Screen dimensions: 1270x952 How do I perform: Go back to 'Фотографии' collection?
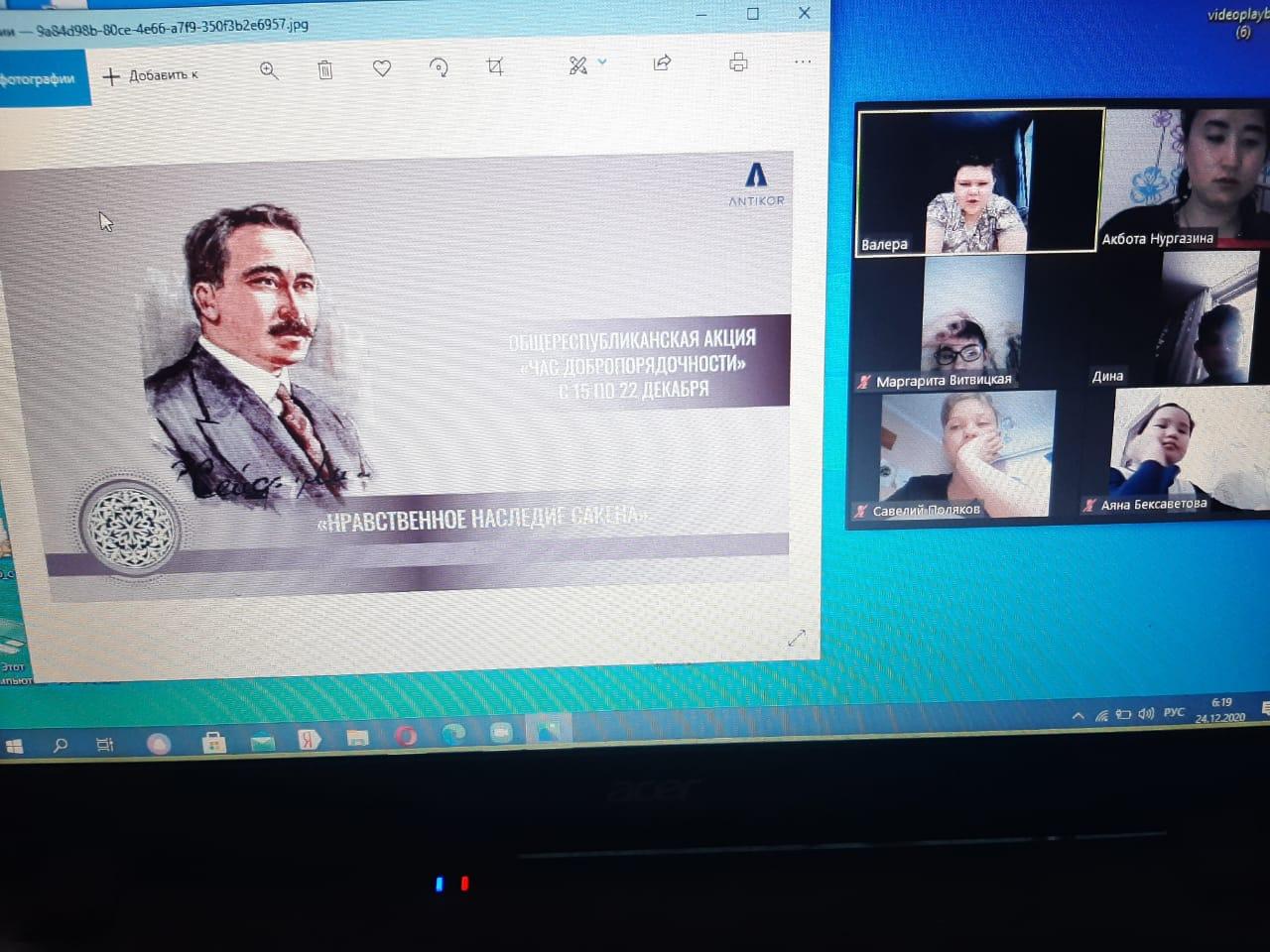(x=40, y=78)
